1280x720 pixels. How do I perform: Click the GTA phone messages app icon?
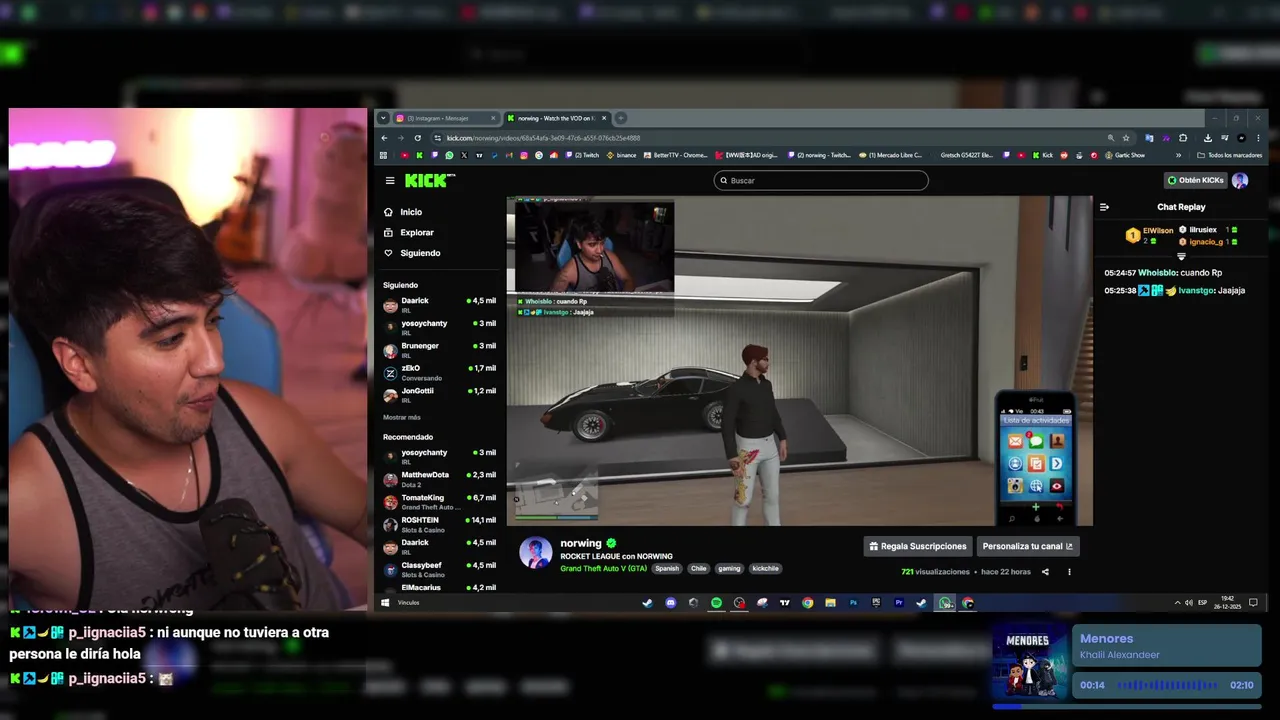coord(1036,441)
